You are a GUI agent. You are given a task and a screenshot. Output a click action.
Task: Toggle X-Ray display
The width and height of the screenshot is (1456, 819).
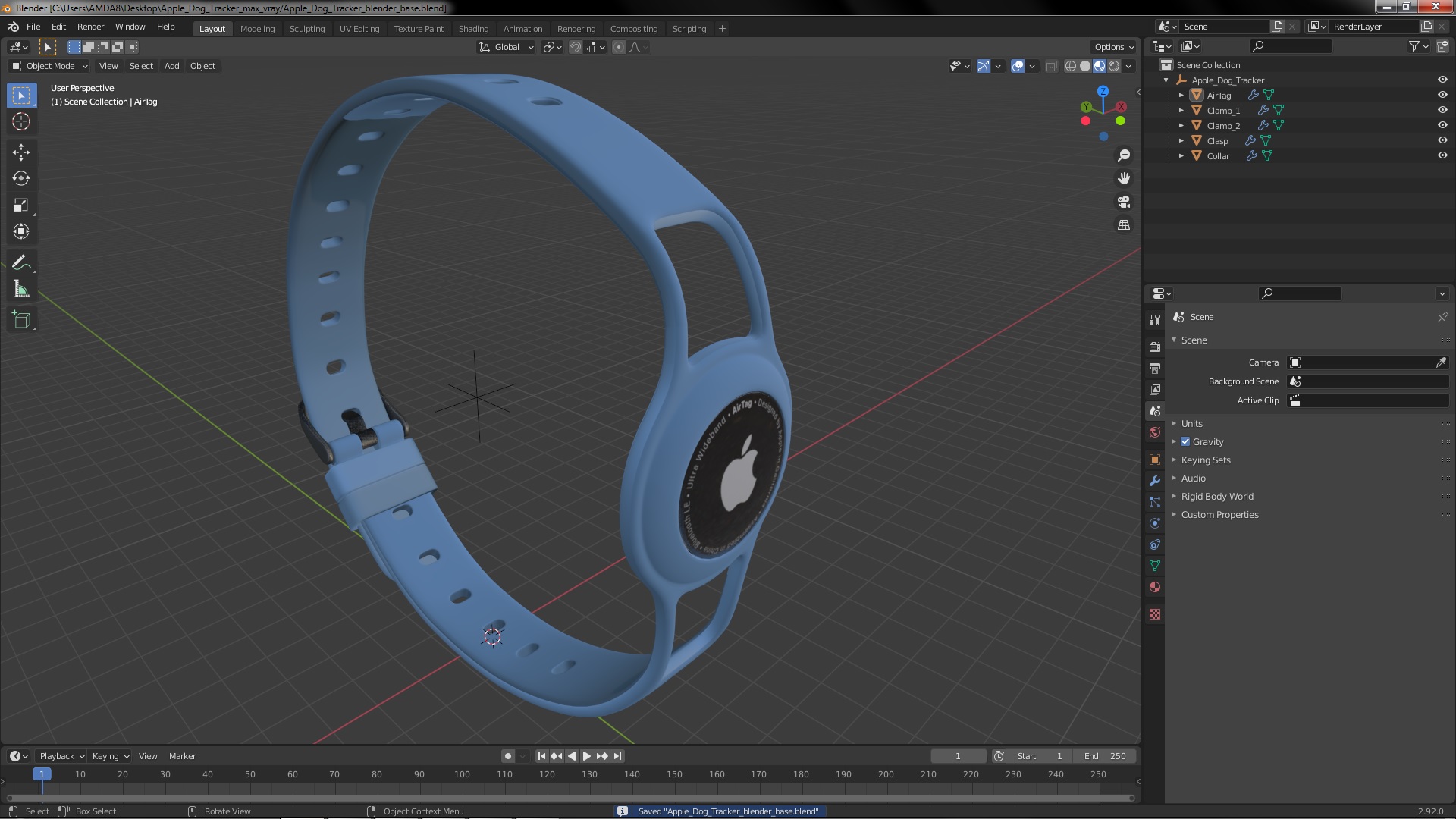pos(1051,67)
